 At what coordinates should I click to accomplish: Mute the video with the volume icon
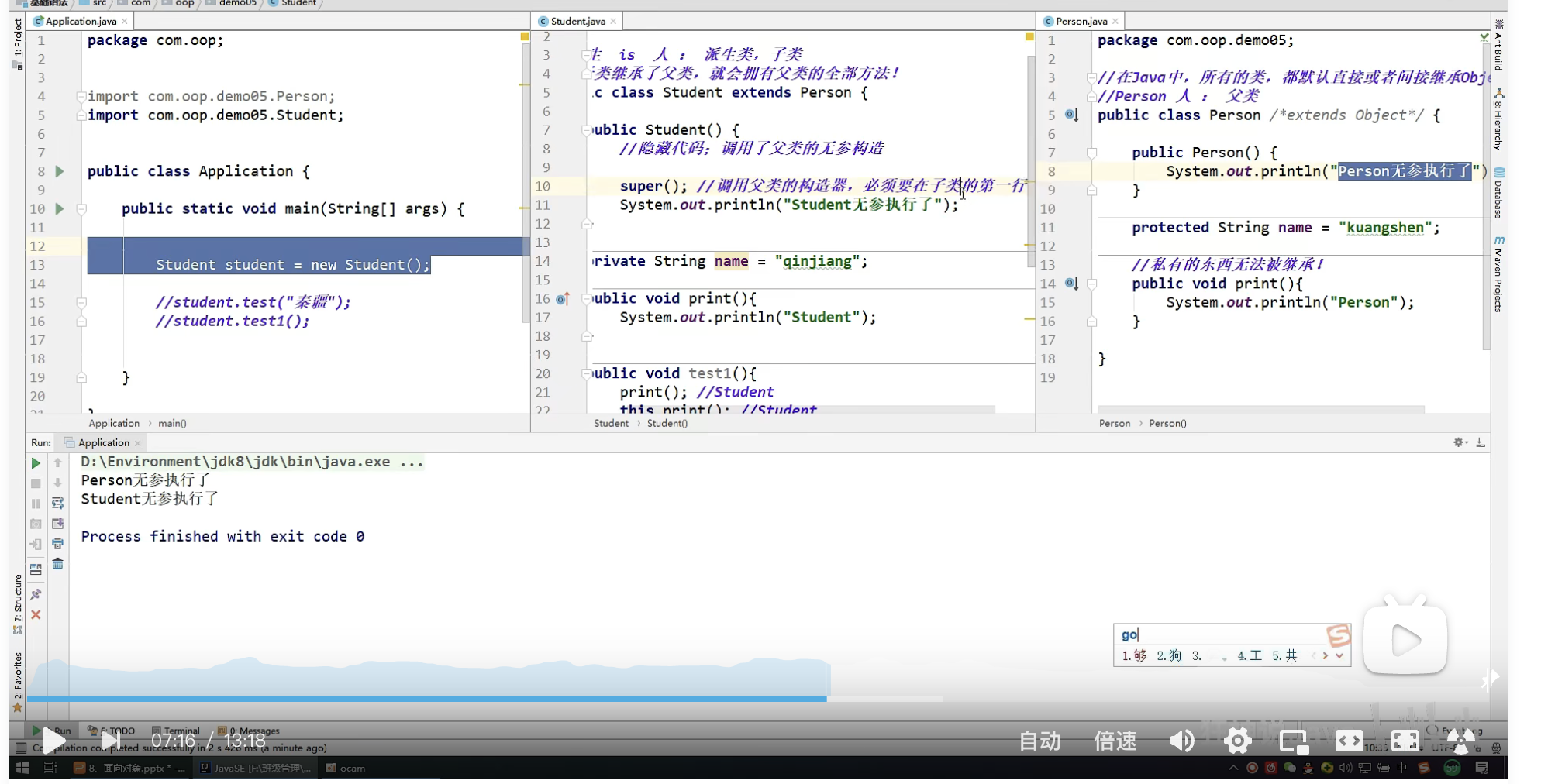click(1182, 741)
